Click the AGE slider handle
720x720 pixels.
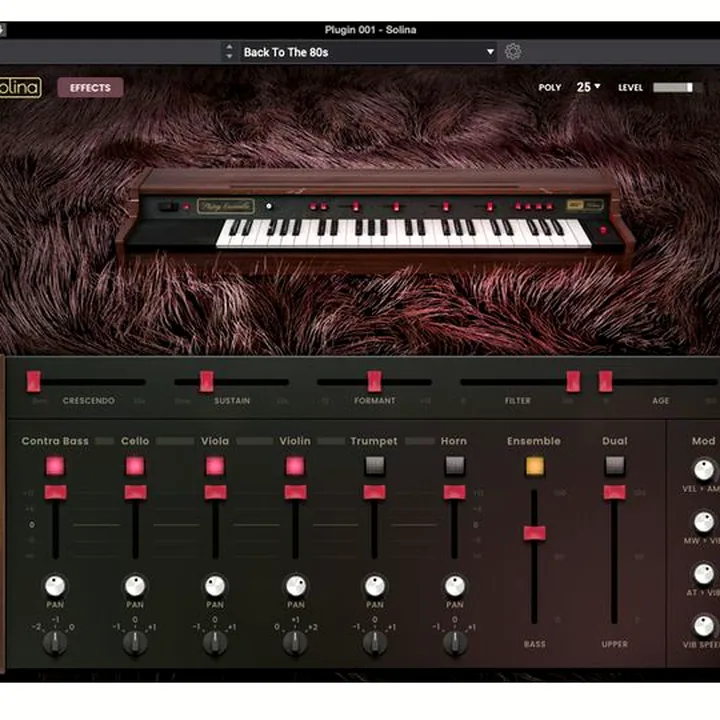coord(605,382)
